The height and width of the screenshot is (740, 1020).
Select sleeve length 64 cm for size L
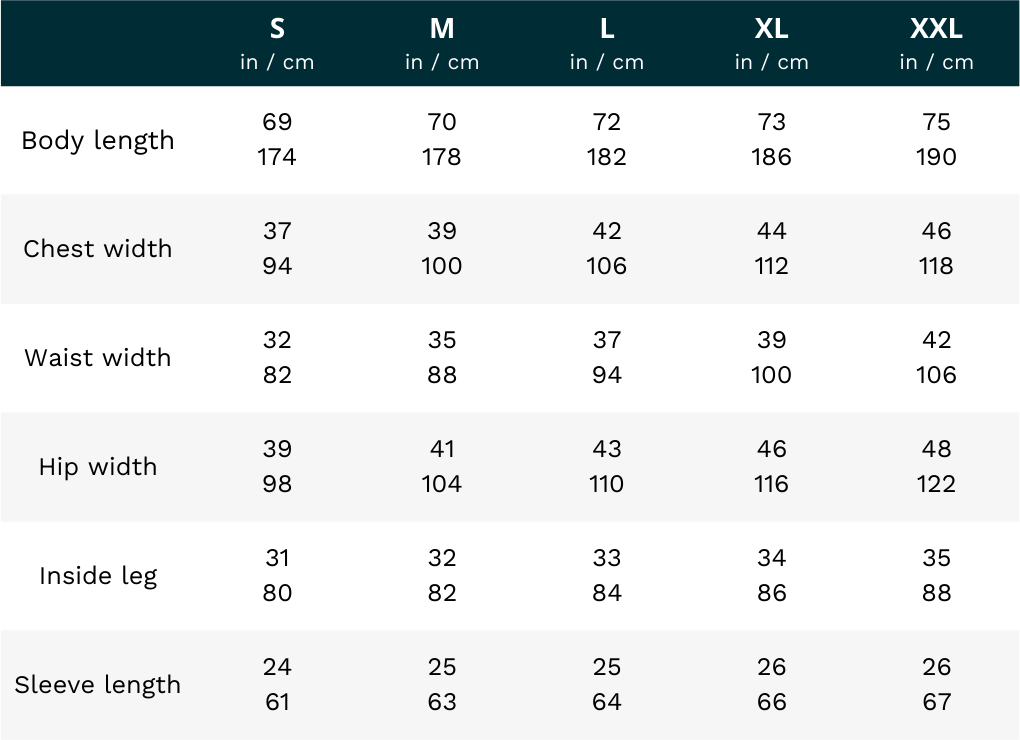pos(607,702)
